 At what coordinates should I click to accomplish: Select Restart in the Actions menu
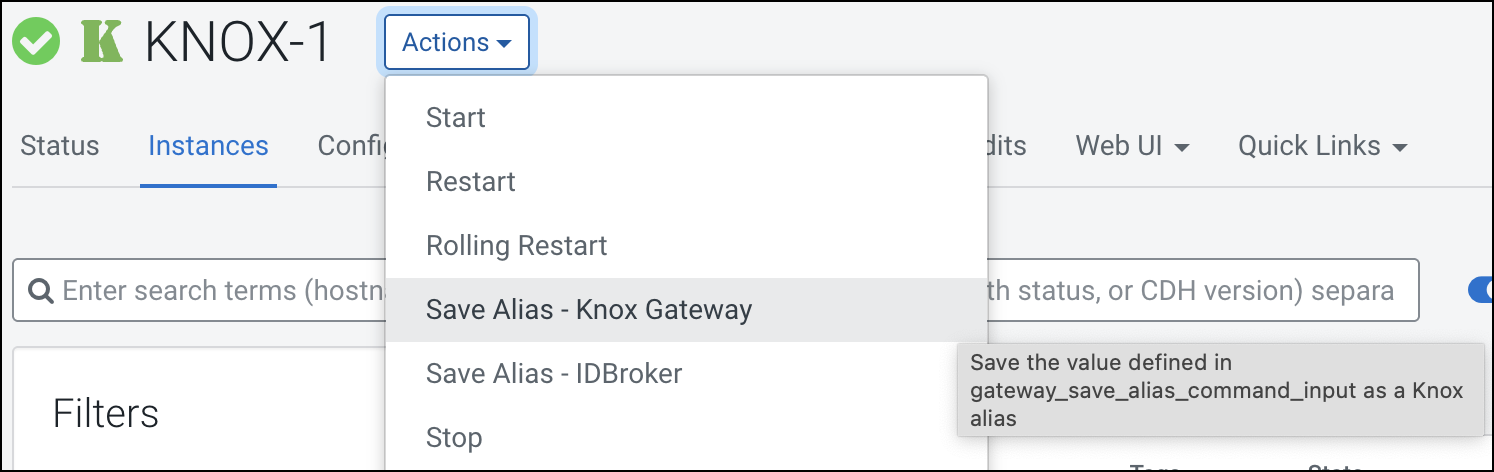471,182
